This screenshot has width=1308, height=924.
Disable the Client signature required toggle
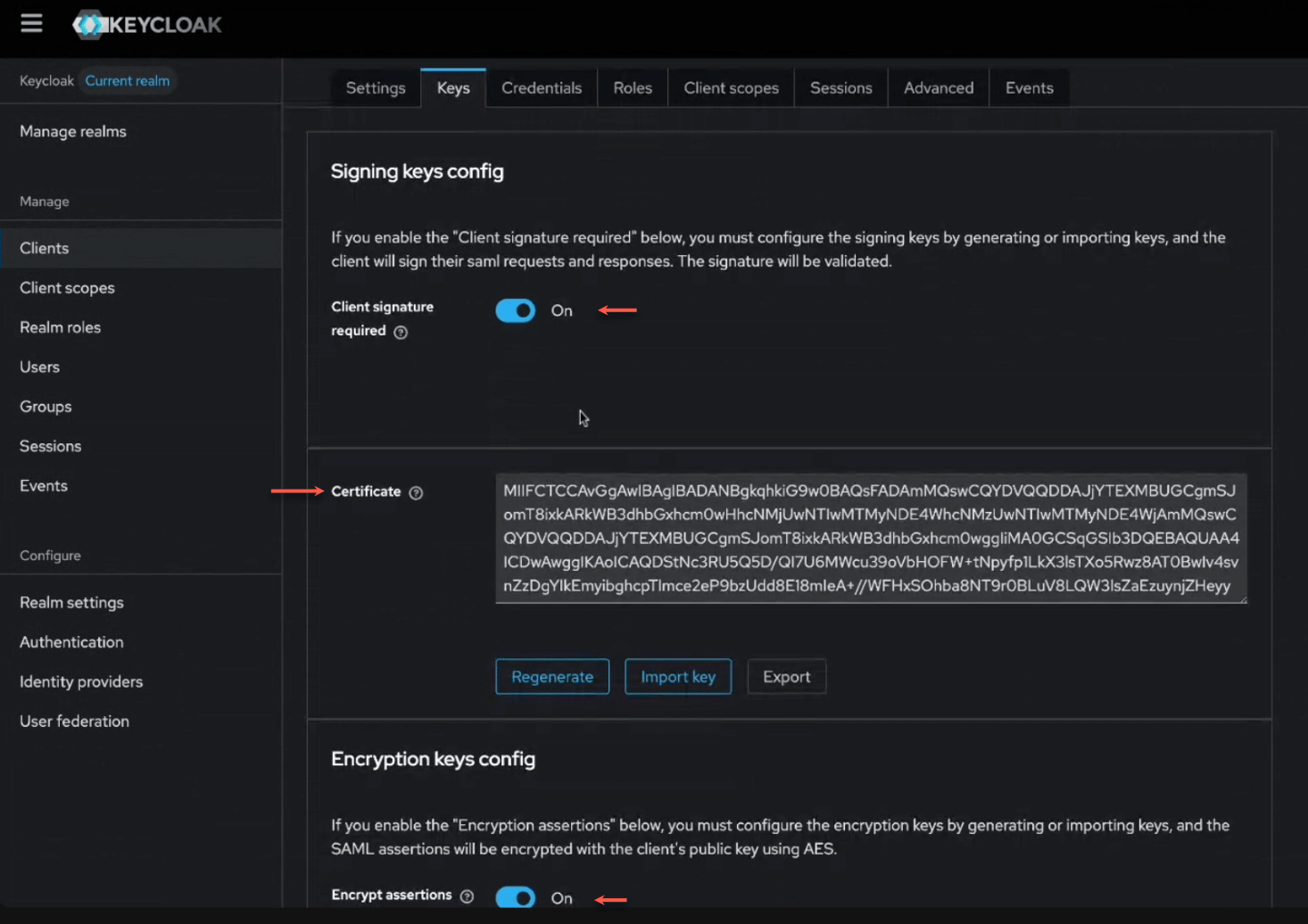[x=515, y=309]
